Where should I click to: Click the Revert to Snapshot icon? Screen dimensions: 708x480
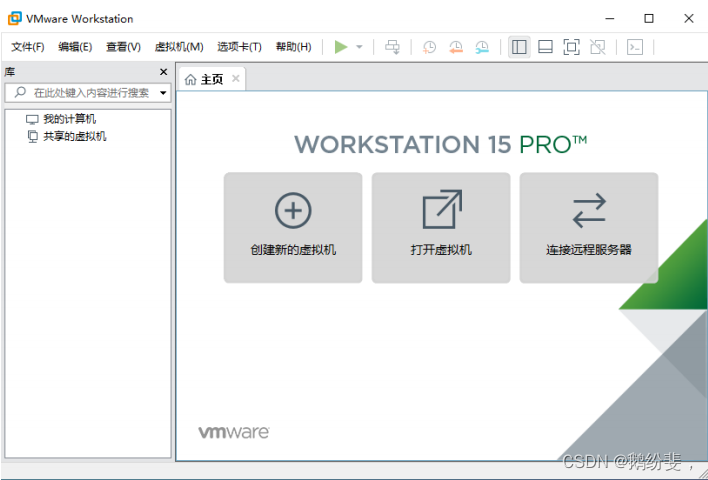[456, 47]
